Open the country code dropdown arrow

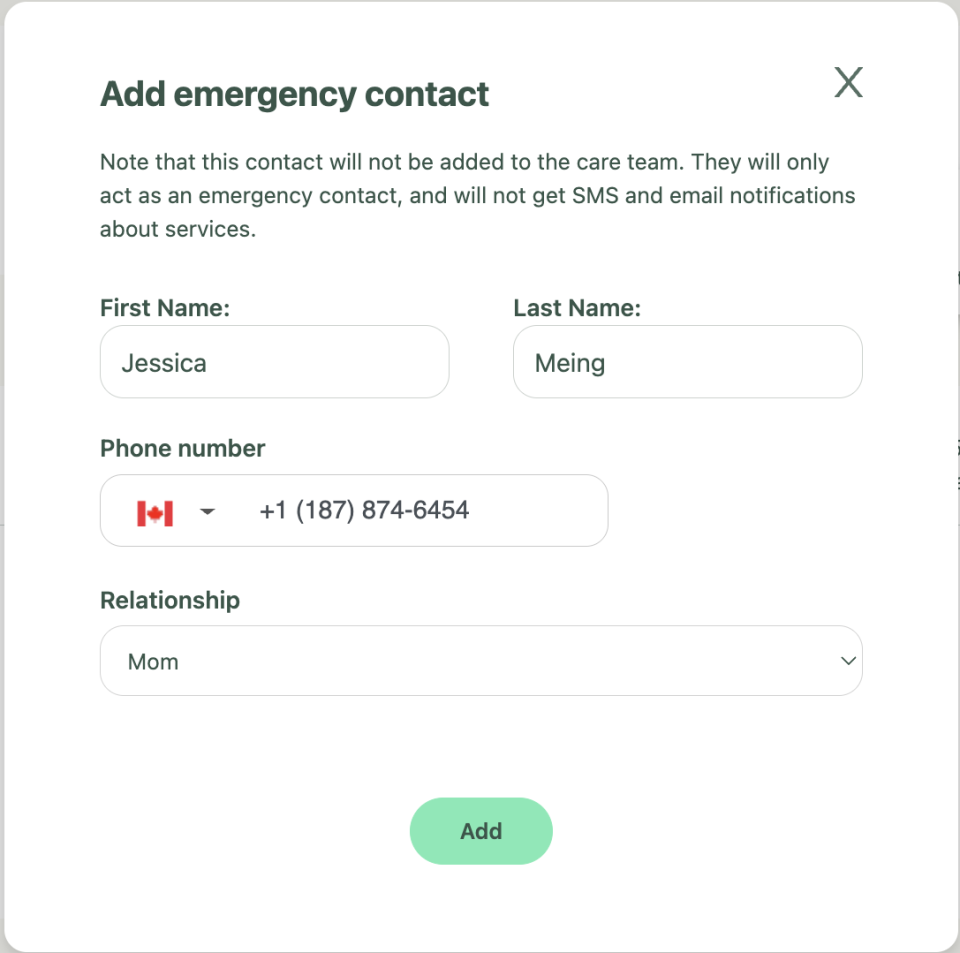pyautogui.click(x=207, y=512)
